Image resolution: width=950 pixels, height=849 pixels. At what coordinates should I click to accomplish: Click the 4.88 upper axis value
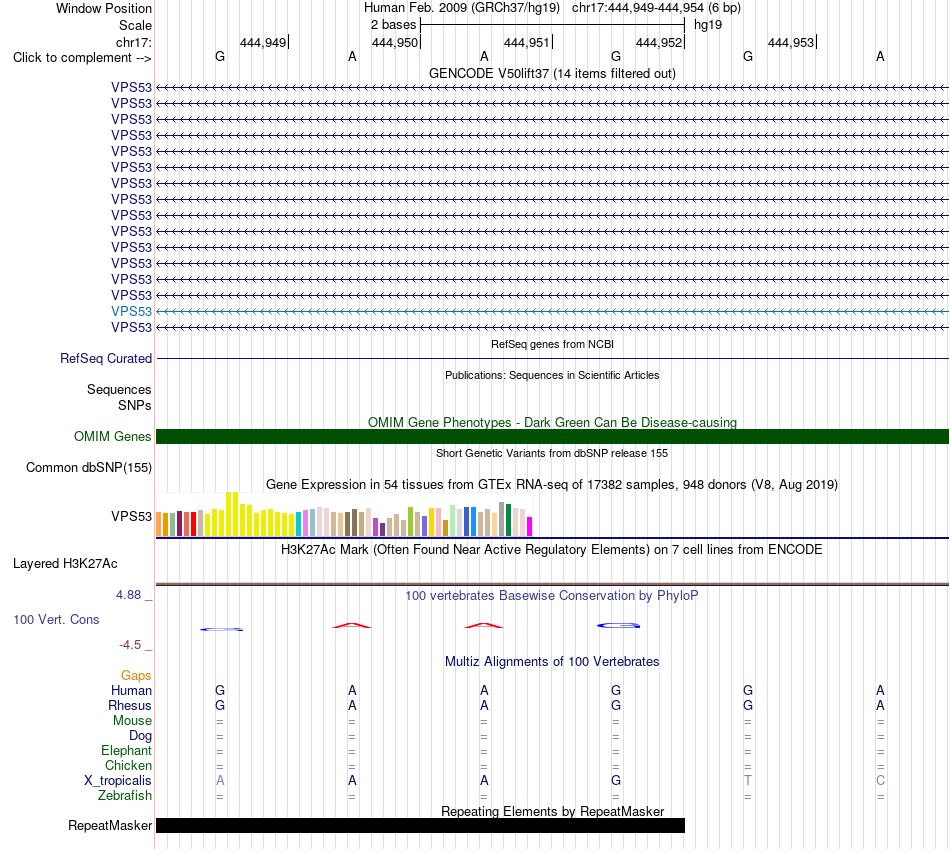(128, 595)
